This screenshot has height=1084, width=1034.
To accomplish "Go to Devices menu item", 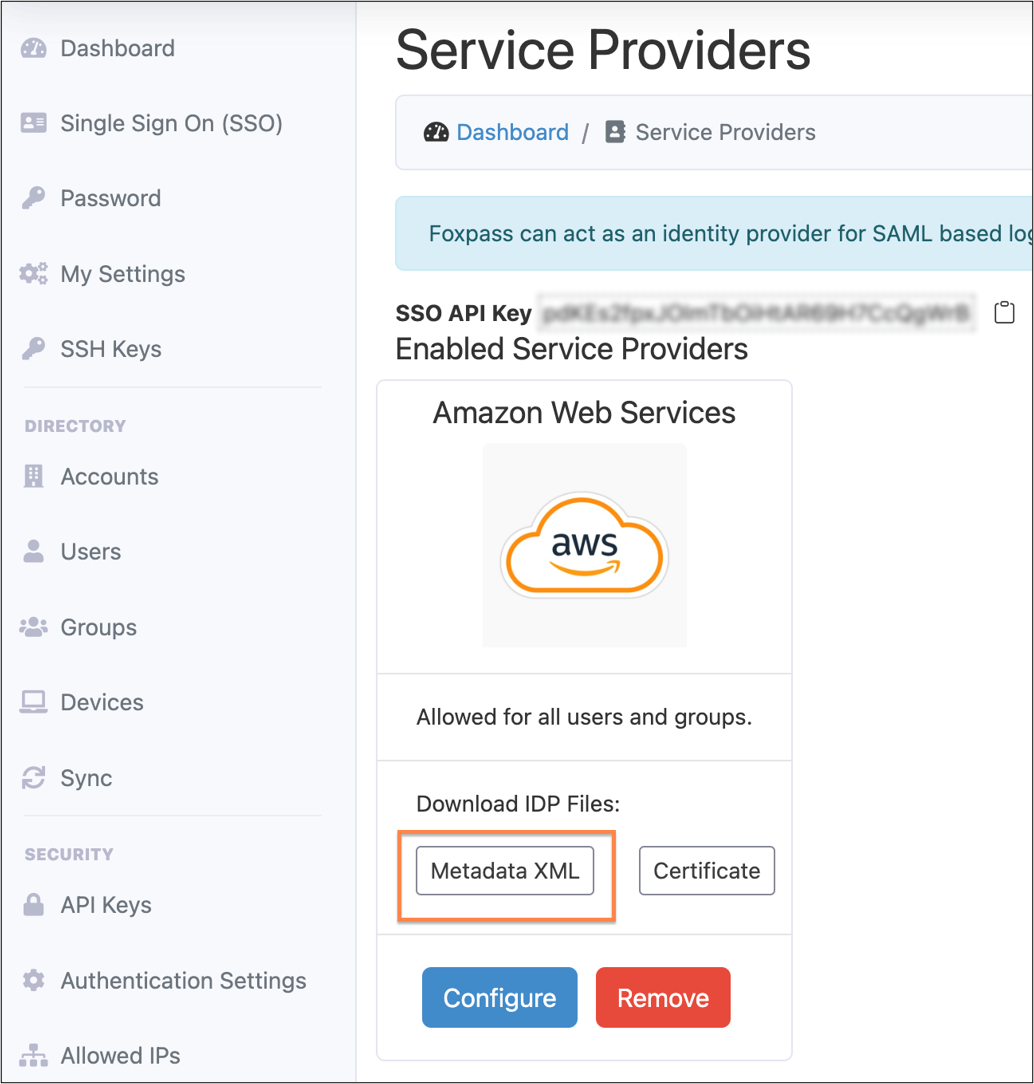I will tap(102, 702).
